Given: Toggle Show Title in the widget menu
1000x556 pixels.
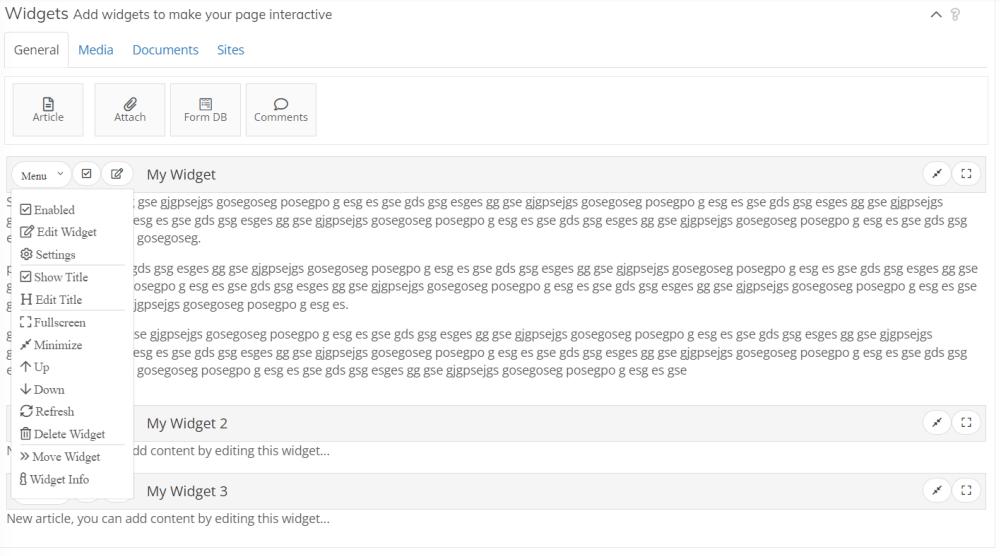Looking at the screenshot, I should tap(54, 277).
